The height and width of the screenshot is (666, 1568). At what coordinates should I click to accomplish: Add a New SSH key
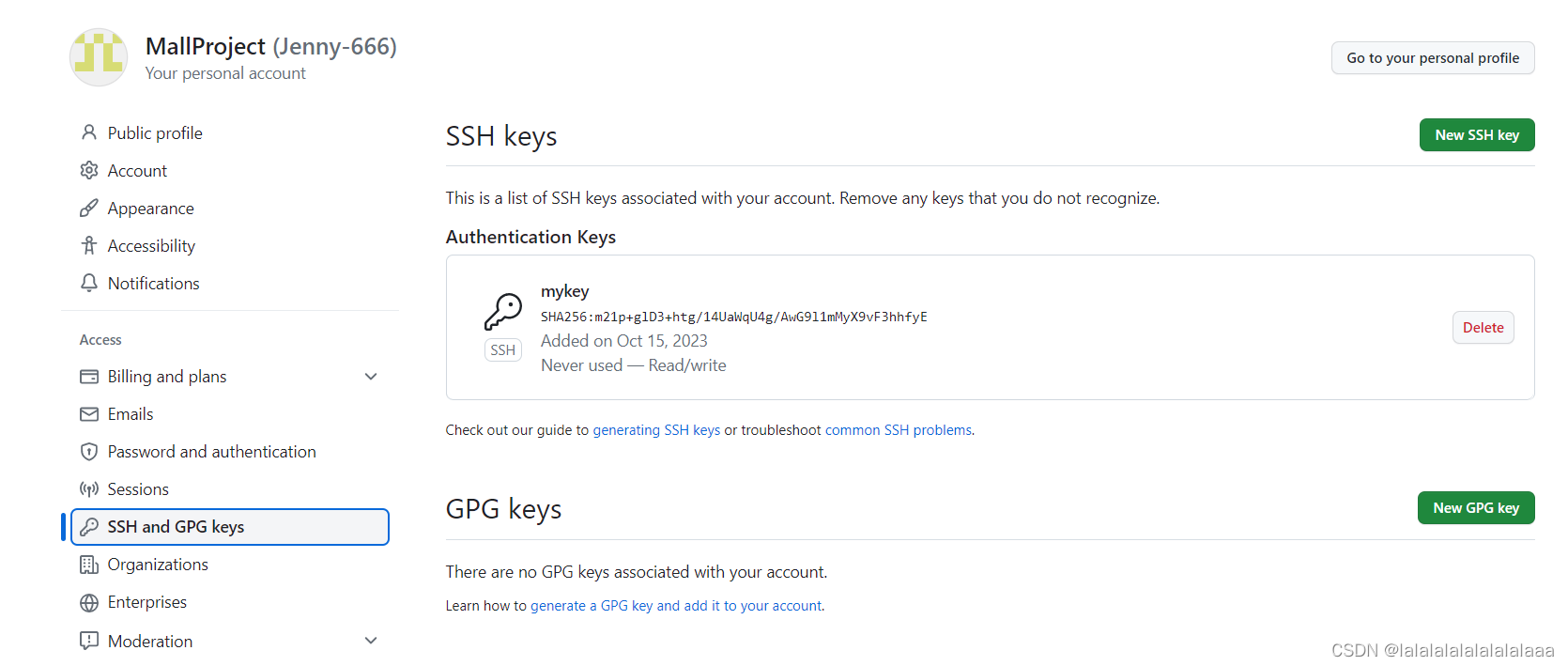[x=1477, y=135]
